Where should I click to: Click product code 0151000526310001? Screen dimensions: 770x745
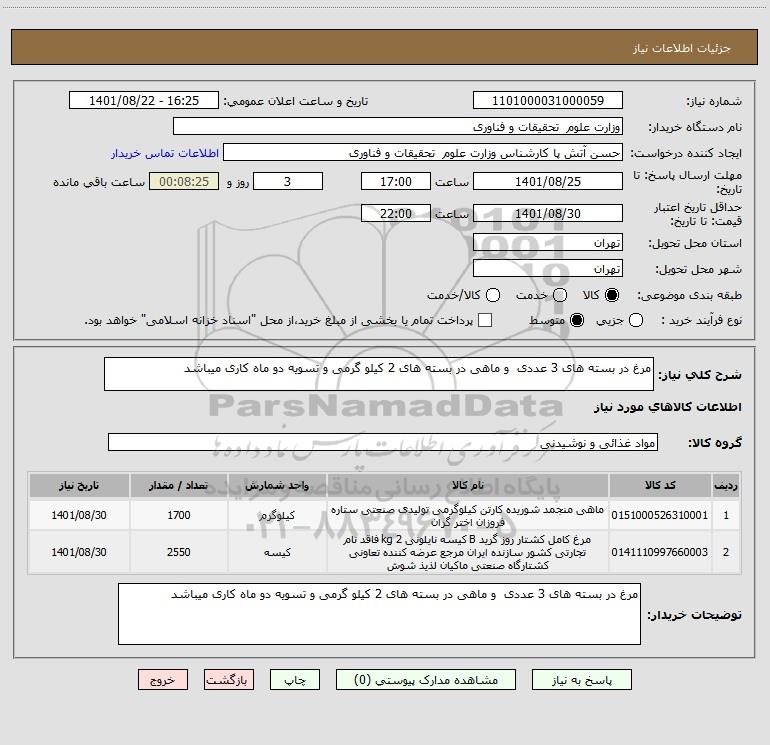(660, 515)
